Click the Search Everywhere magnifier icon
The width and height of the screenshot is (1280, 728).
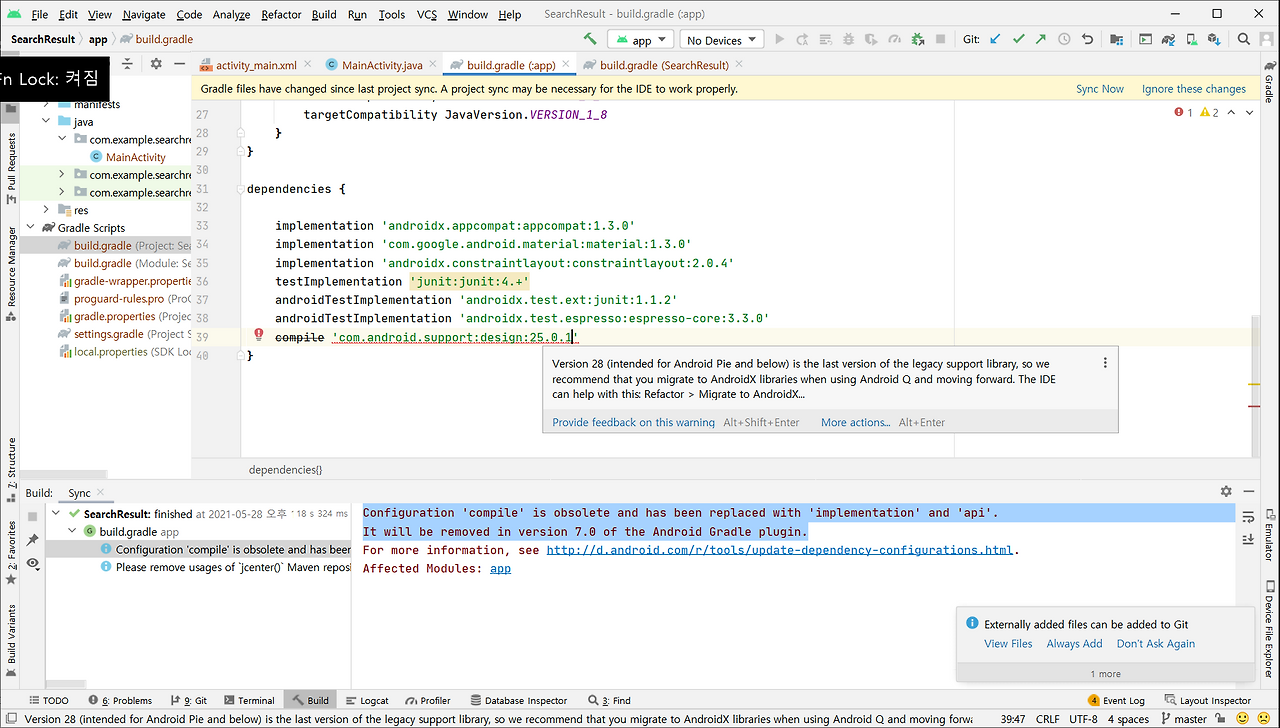point(1243,40)
